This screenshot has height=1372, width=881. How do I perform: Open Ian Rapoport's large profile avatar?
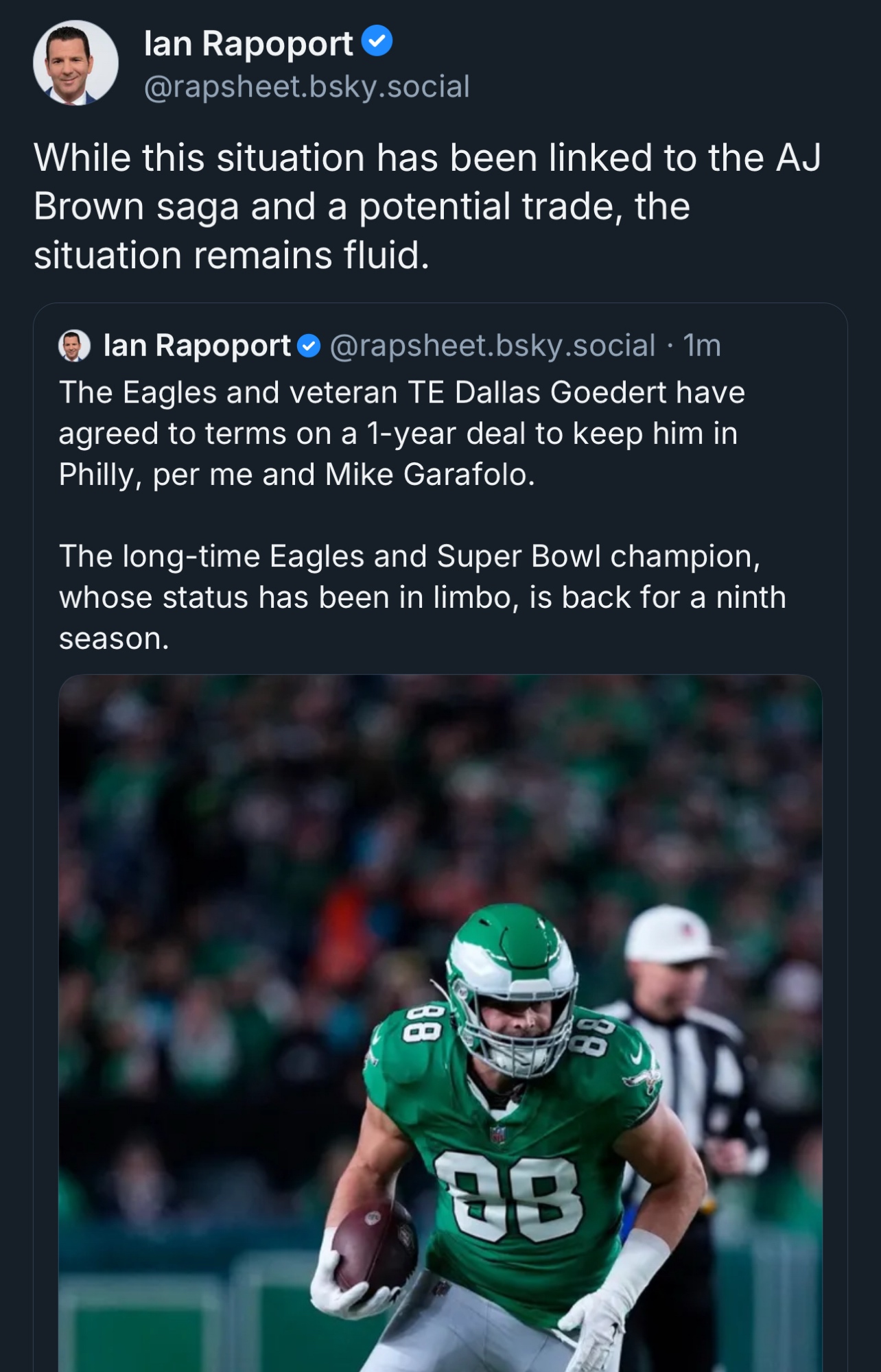pyautogui.click(x=75, y=62)
